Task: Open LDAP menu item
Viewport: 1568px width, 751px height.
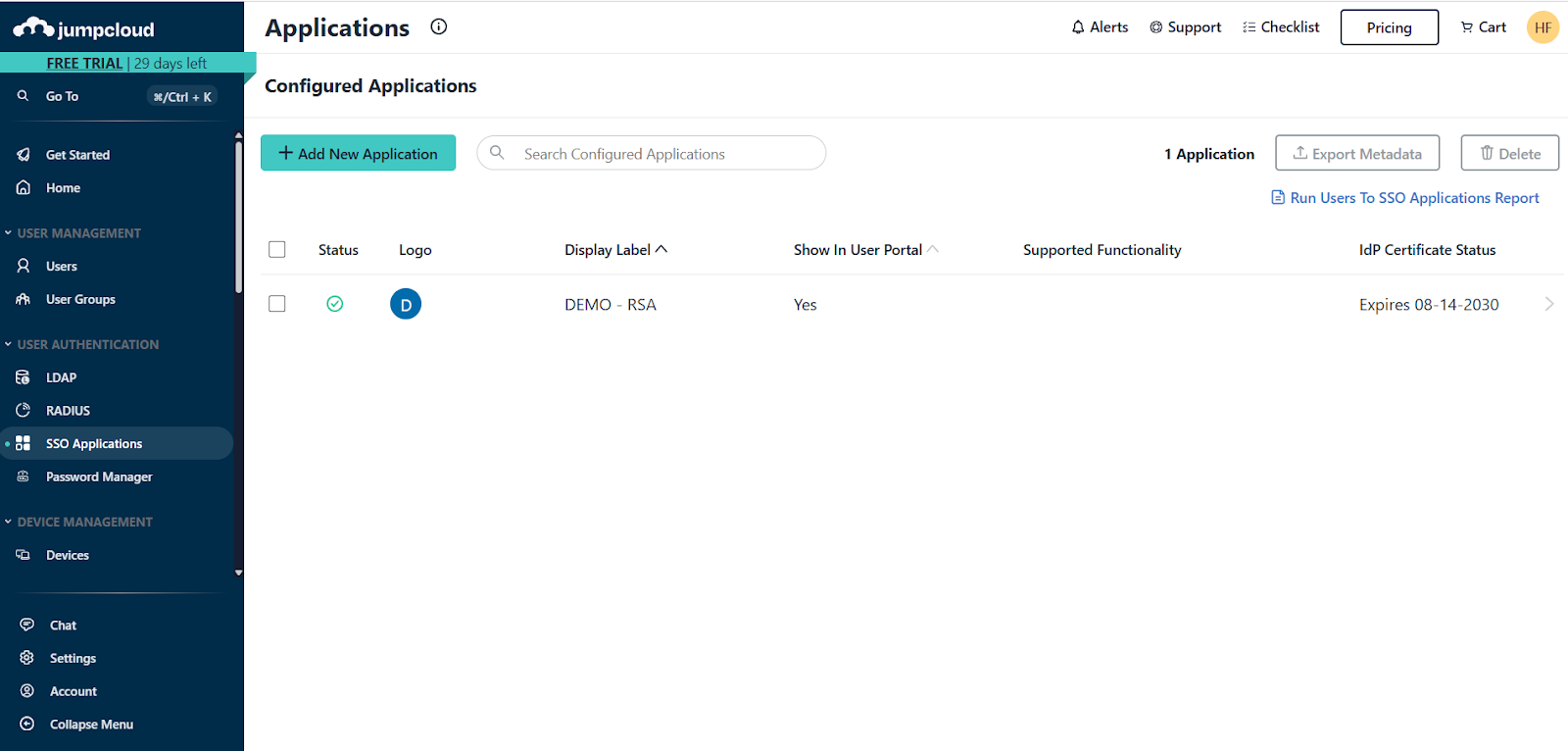Action: coord(61,377)
